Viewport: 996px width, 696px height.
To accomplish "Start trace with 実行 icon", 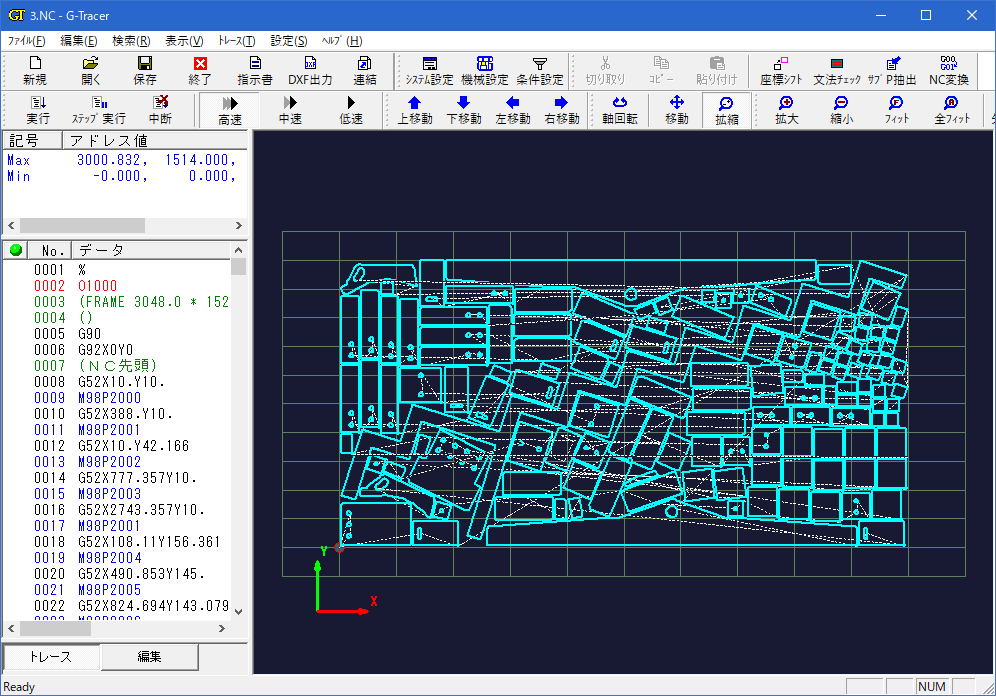I will pyautogui.click(x=38, y=109).
